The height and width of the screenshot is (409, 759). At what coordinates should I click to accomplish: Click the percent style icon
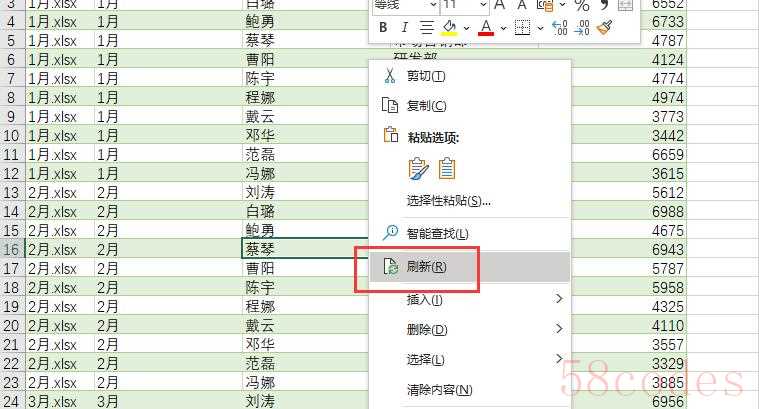[x=582, y=5]
